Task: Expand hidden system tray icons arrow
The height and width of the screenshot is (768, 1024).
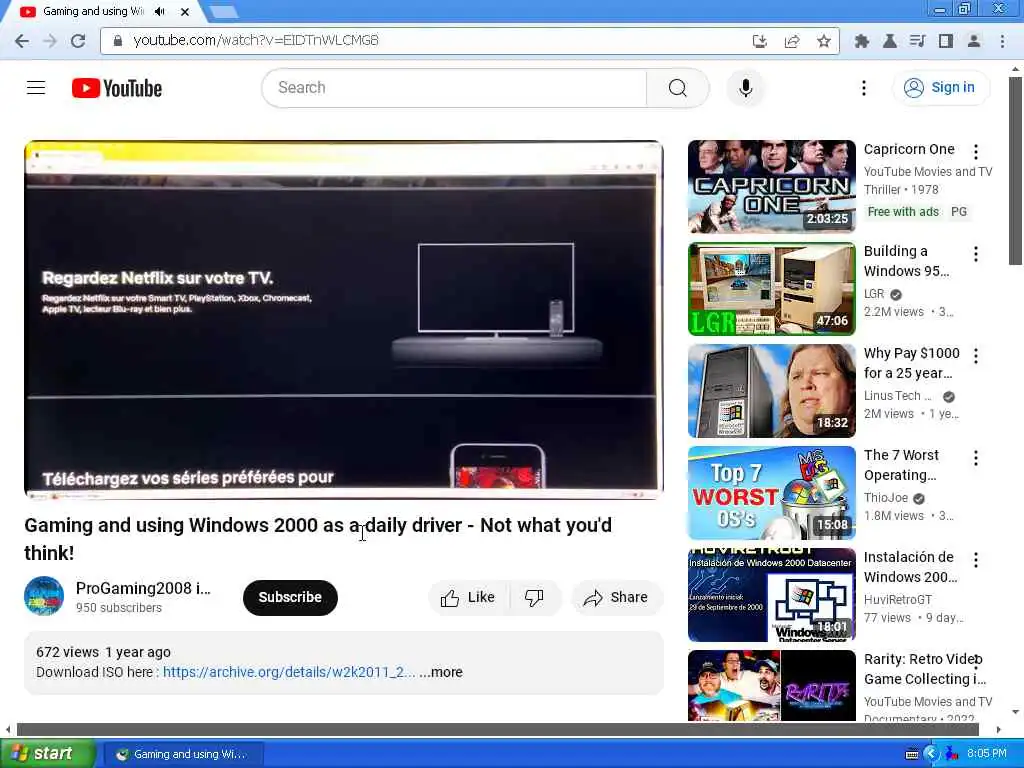Action: pos(931,754)
